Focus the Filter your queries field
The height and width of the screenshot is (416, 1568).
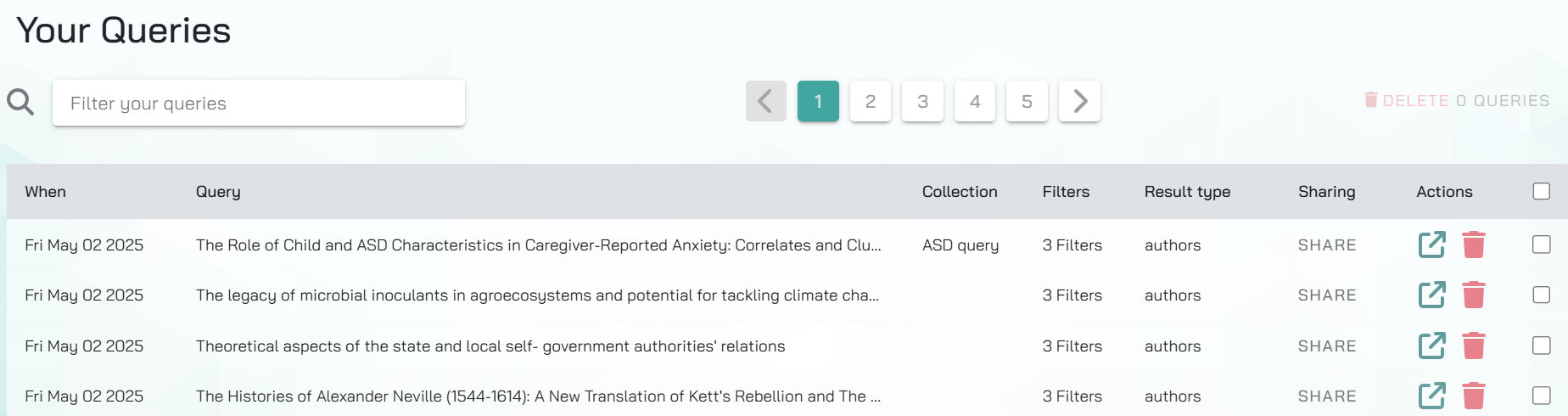259,104
